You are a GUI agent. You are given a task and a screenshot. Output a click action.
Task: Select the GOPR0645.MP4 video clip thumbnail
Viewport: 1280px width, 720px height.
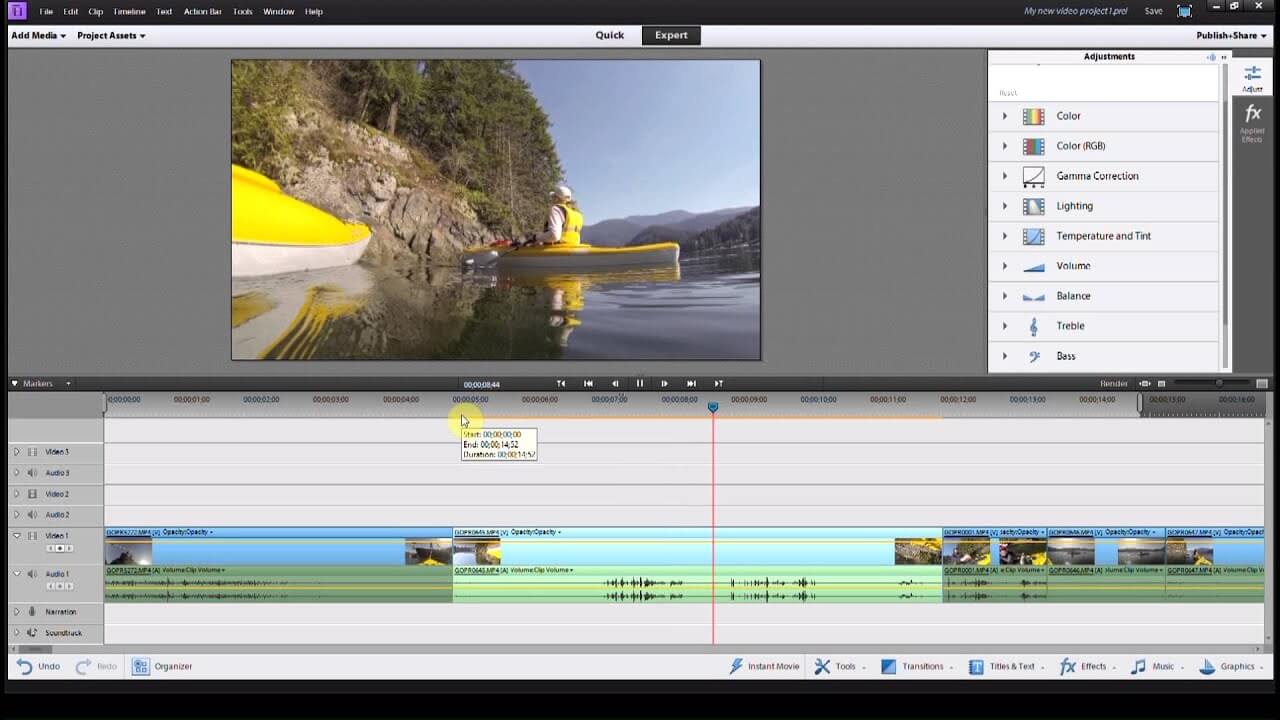point(477,552)
